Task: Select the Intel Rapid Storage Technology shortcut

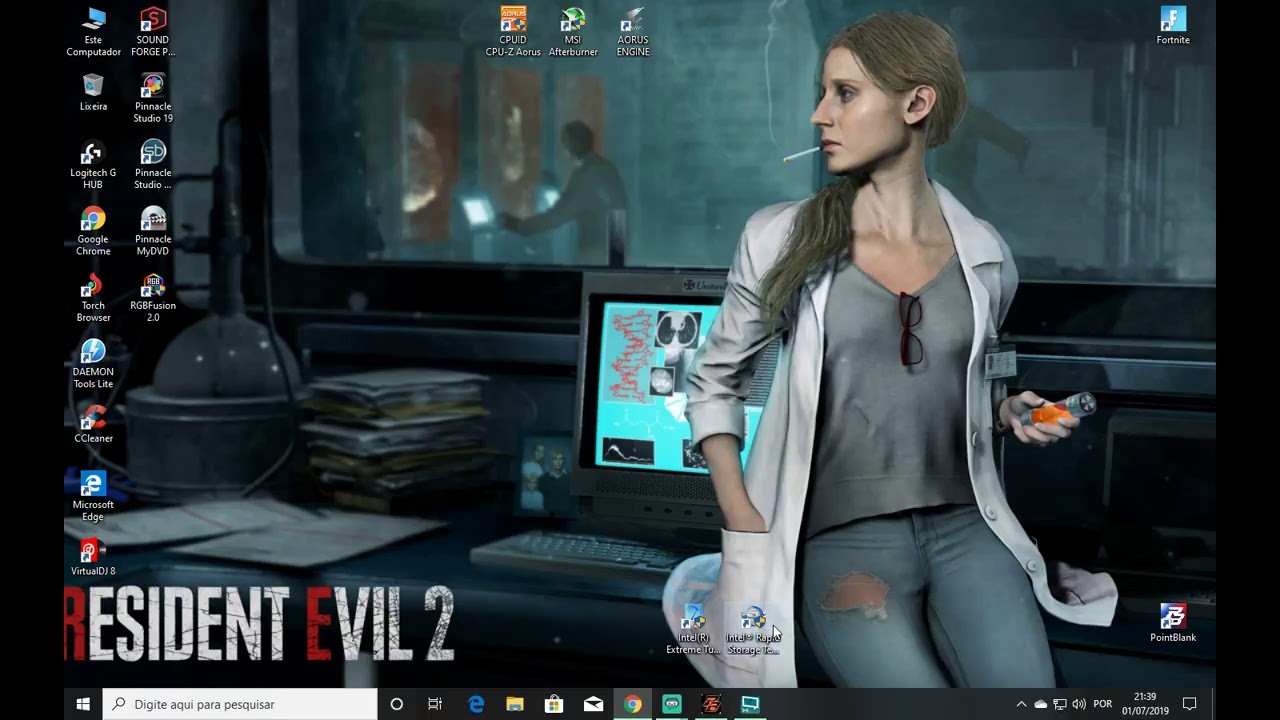Action: coord(753,630)
